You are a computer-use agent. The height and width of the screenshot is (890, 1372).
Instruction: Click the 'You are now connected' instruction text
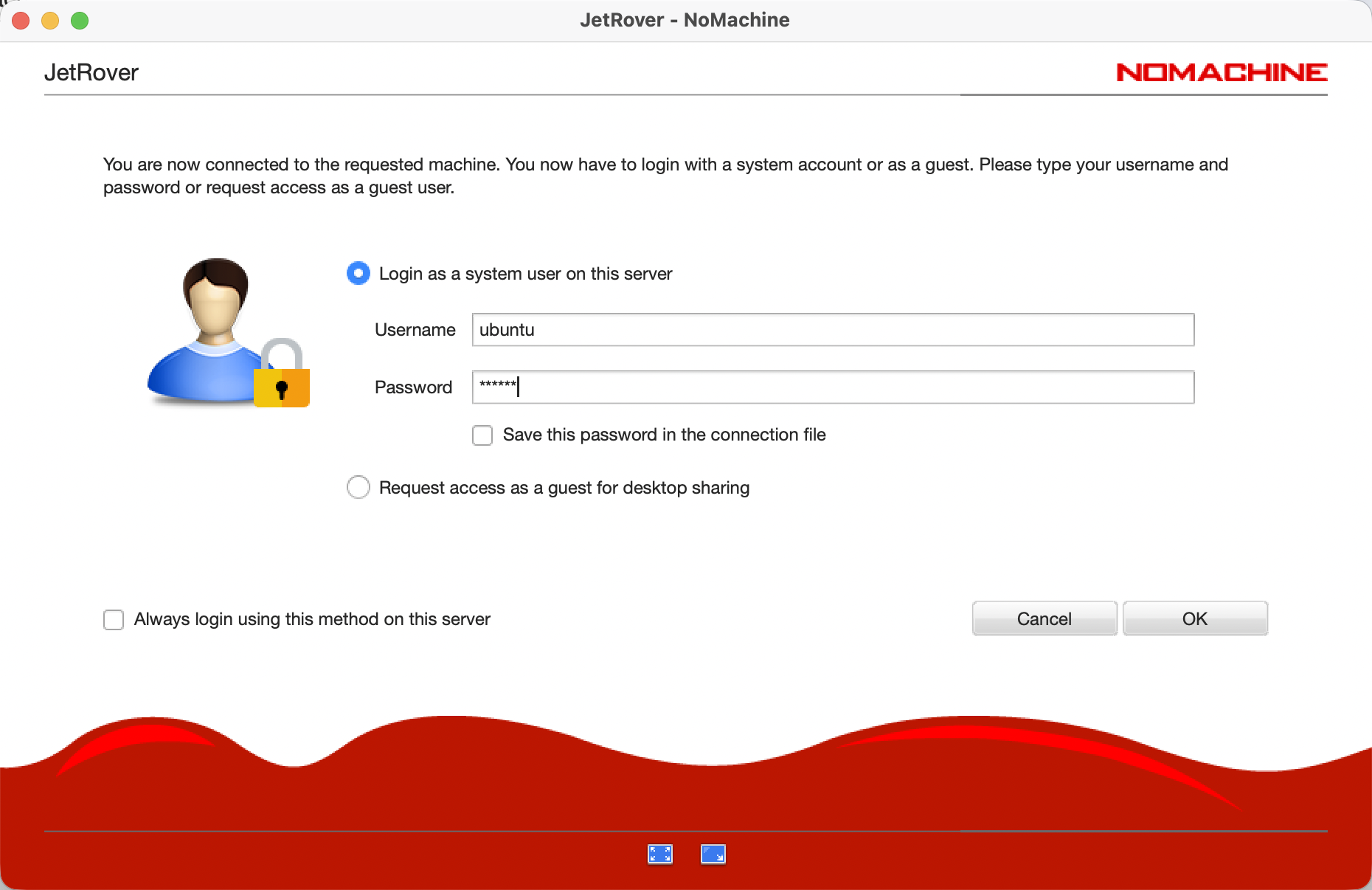click(x=665, y=176)
